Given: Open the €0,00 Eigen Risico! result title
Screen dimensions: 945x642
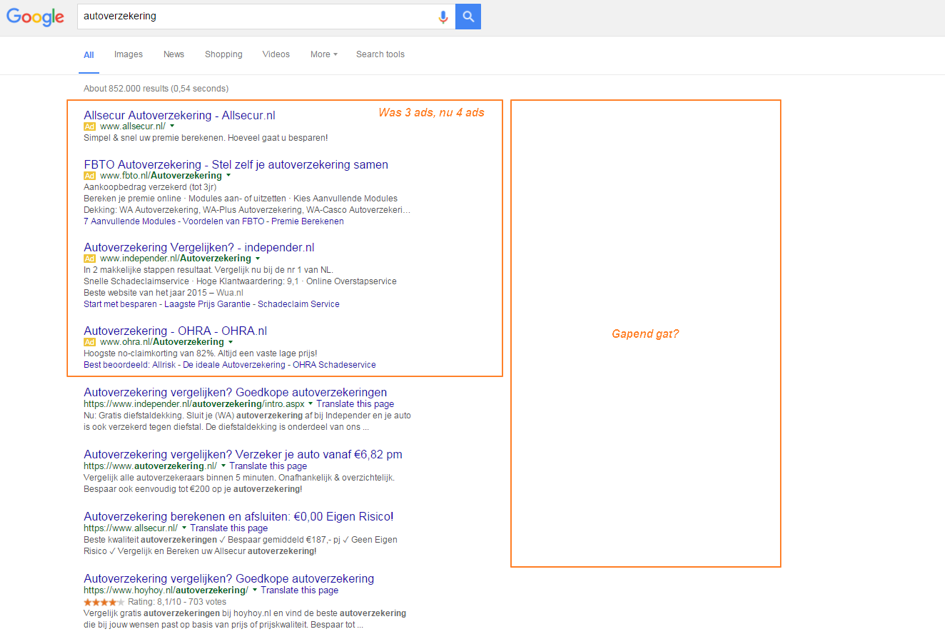Looking at the screenshot, I should [x=239, y=517].
